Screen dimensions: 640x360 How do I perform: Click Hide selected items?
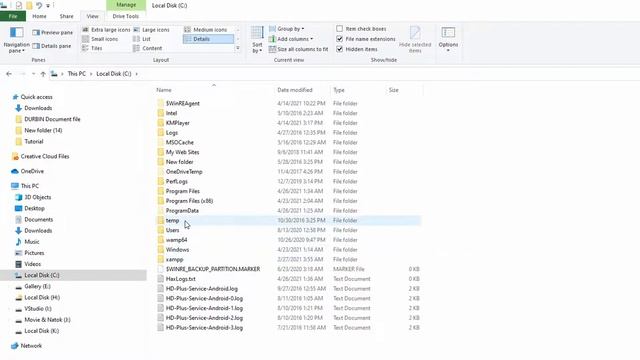(x=415, y=39)
